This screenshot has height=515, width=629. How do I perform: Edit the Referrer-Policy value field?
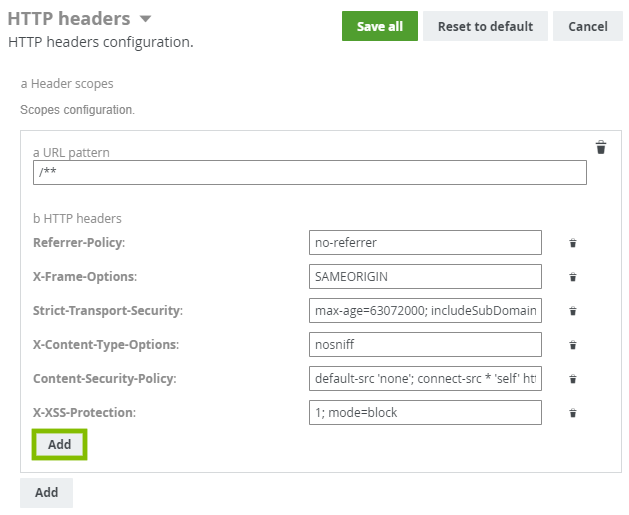(x=425, y=242)
